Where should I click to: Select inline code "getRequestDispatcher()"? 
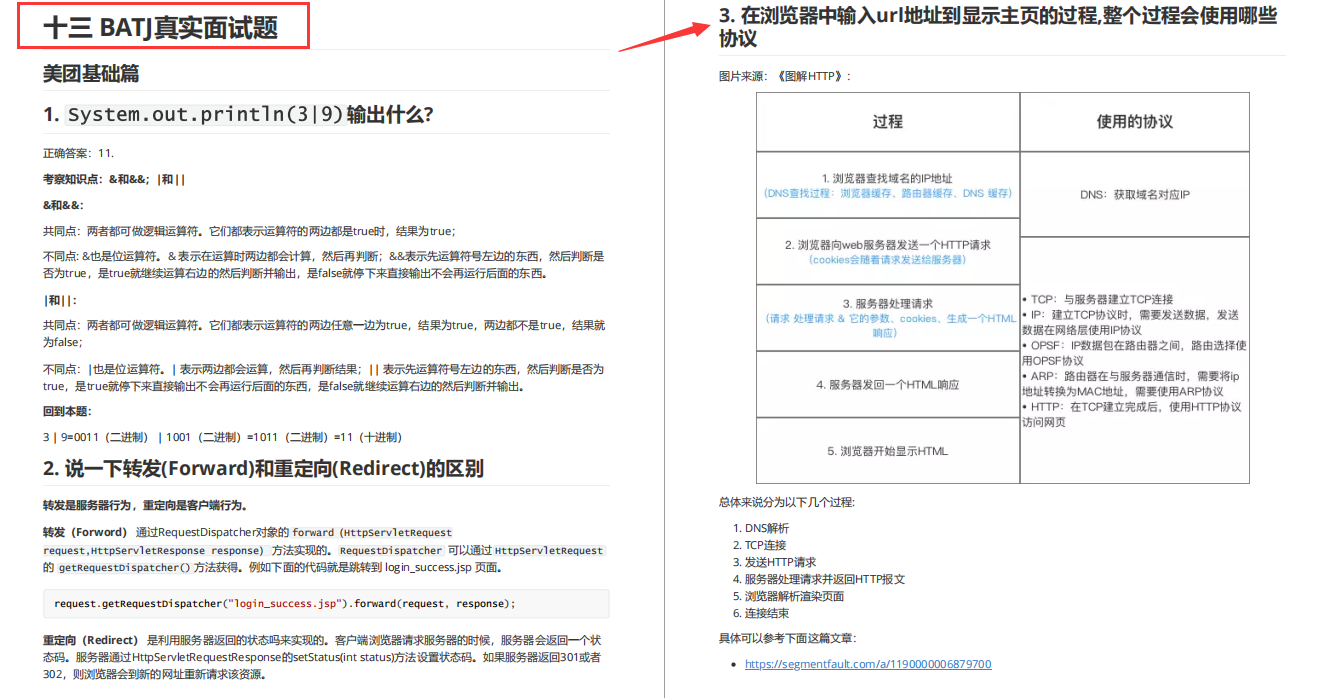(x=124, y=567)
